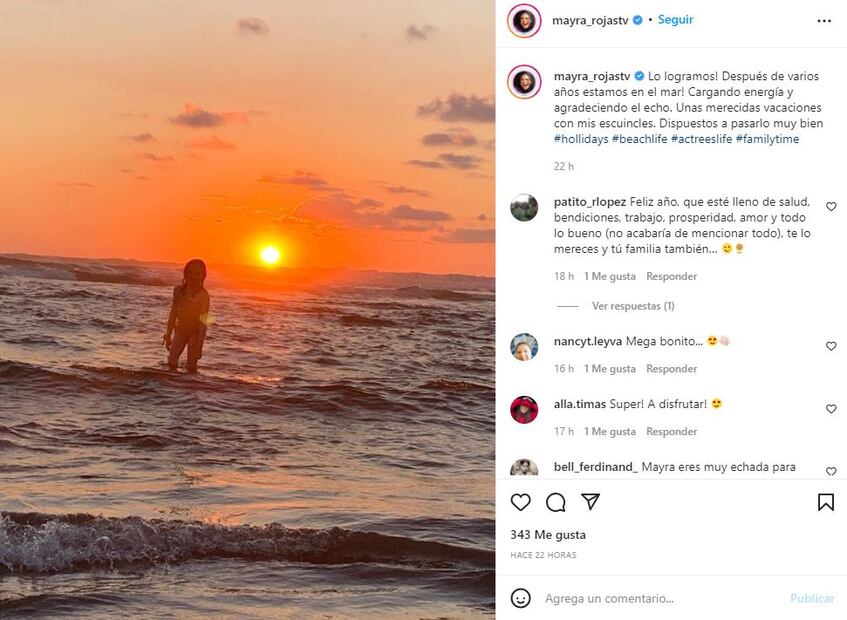The image size is (847, 620).
Task: Open patito_rlopez profile picture
Action: 524,207
